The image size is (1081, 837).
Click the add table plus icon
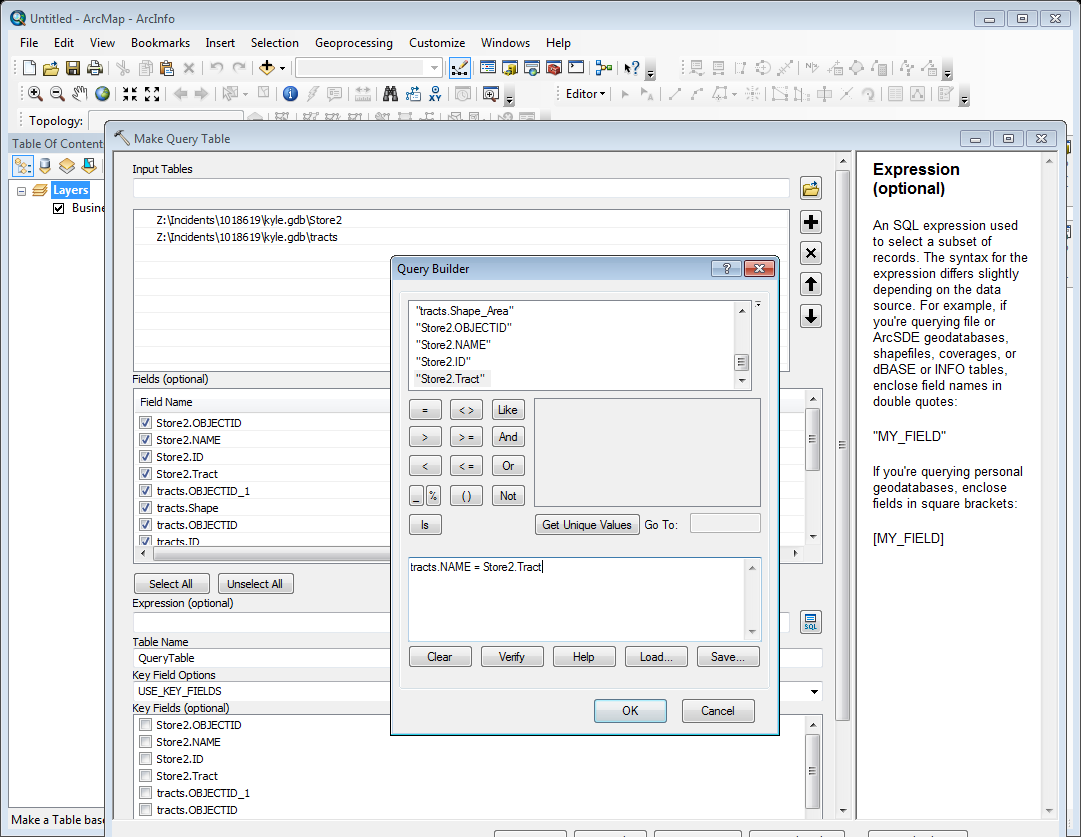[811, 222]
